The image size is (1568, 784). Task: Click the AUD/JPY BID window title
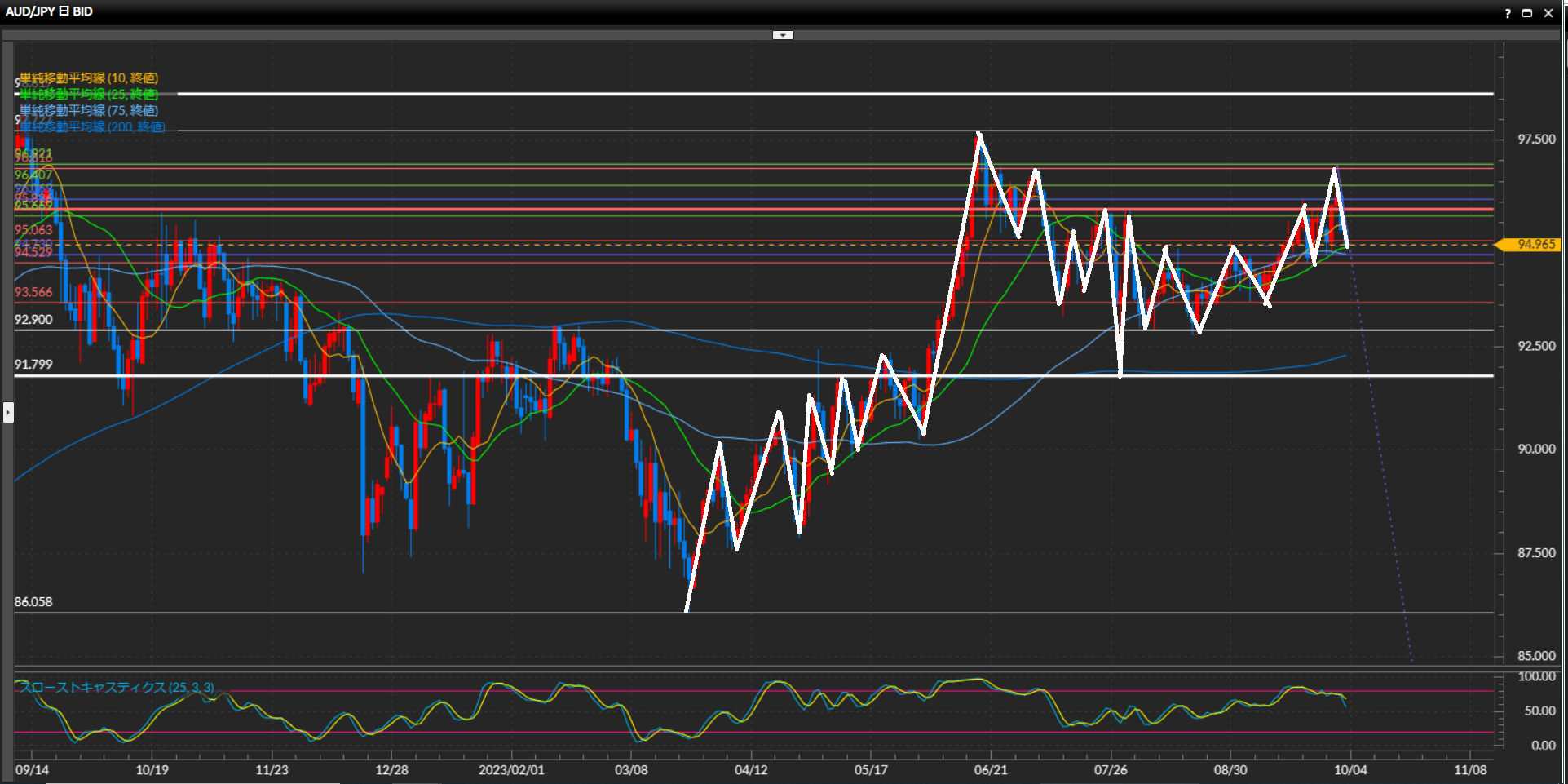pyautogui.click(x=49, y=11)
